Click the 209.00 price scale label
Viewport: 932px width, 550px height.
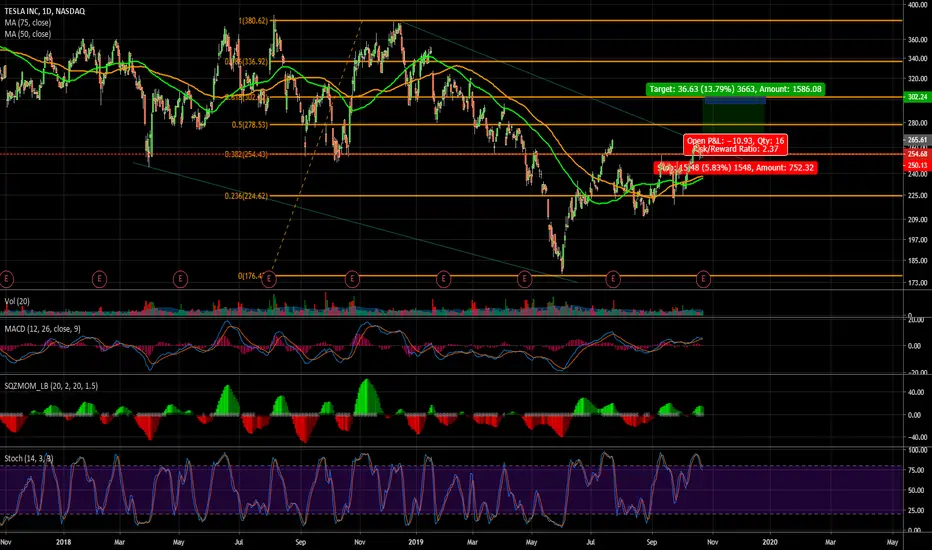[x=918, y=219]
